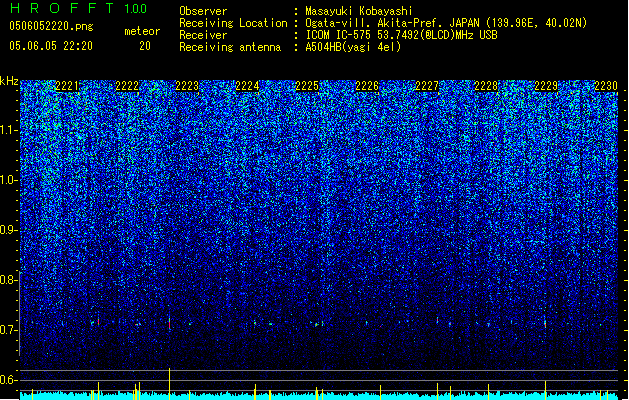Click the ICOM IC-575 receiver text
The width and height of the screenshot is (629, 400).
click(x=402, y=35)
